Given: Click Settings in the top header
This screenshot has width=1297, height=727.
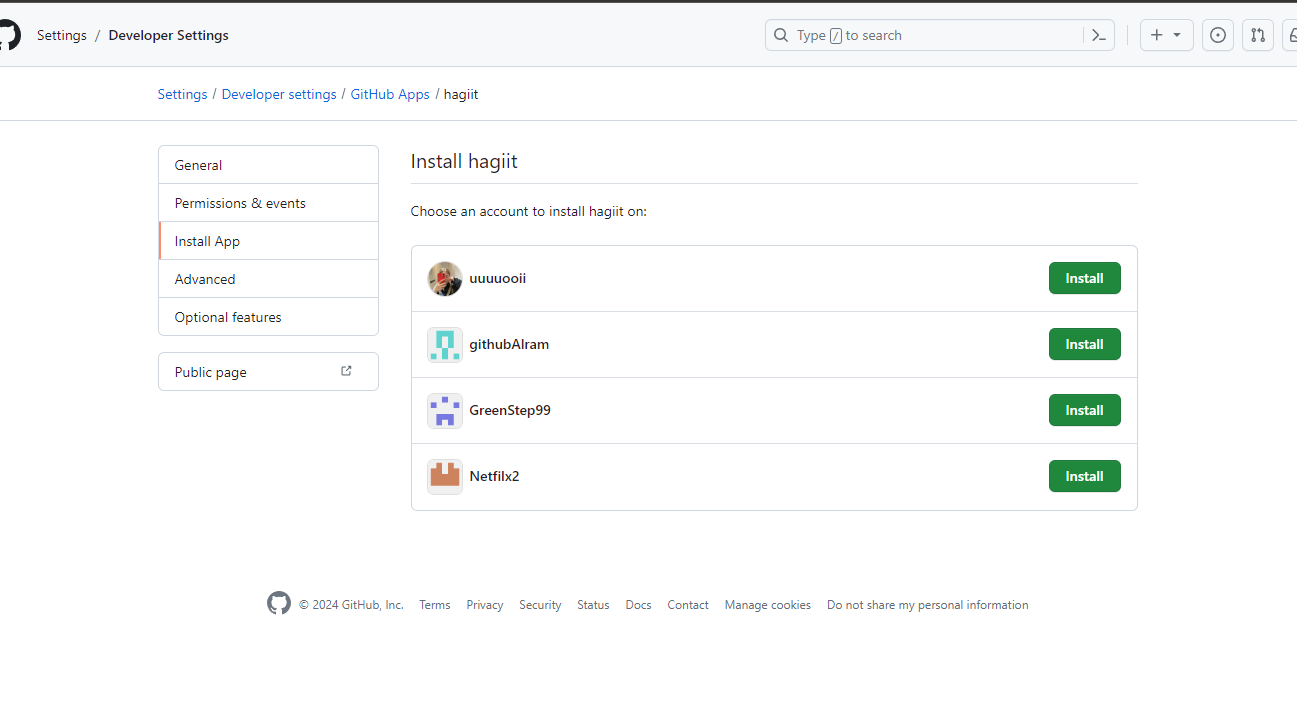Looking at the screenshot, I should [62, 35].
